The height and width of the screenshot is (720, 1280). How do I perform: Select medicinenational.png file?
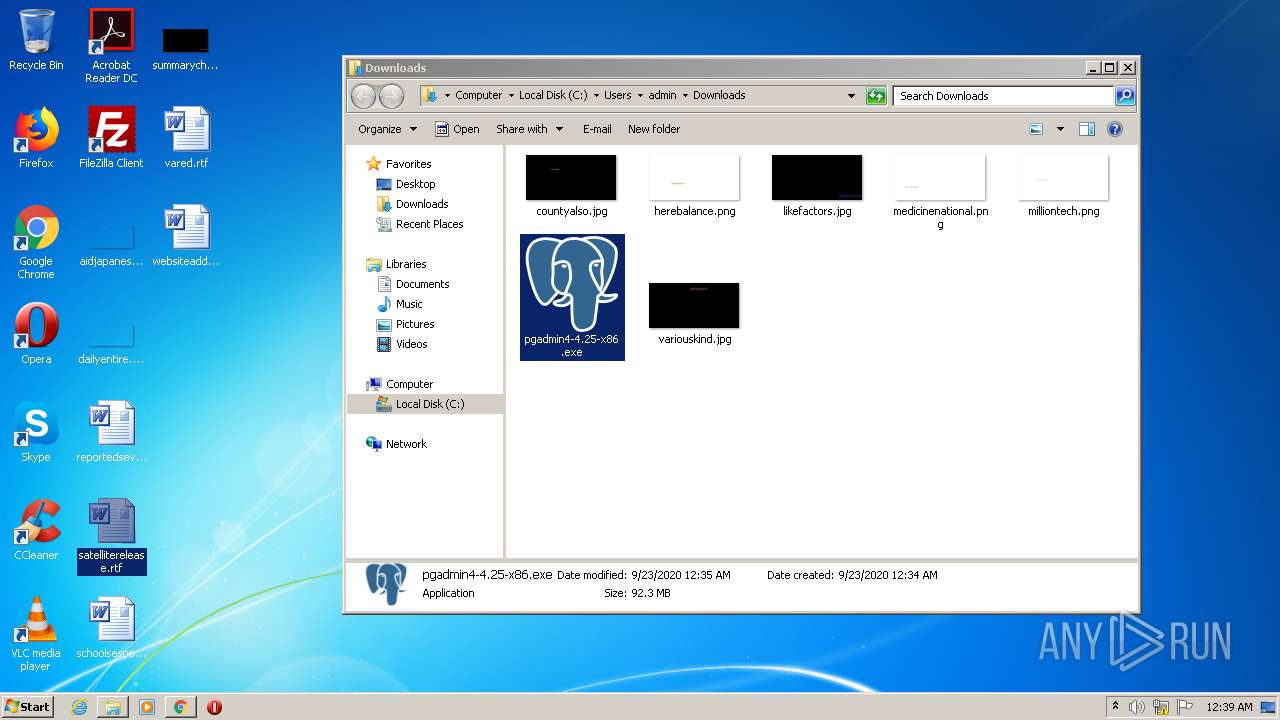[940, 192]
